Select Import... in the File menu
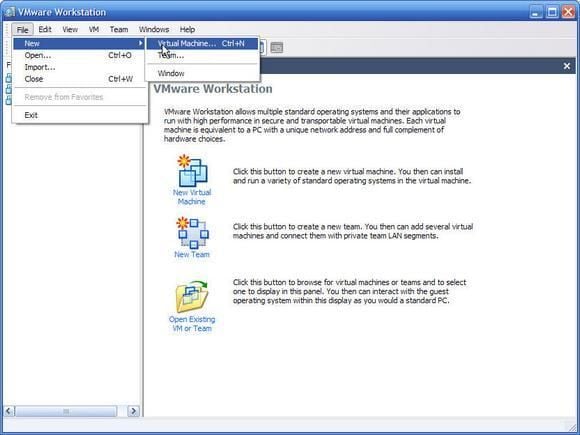 pyautogui.click(x=80, y=67)
